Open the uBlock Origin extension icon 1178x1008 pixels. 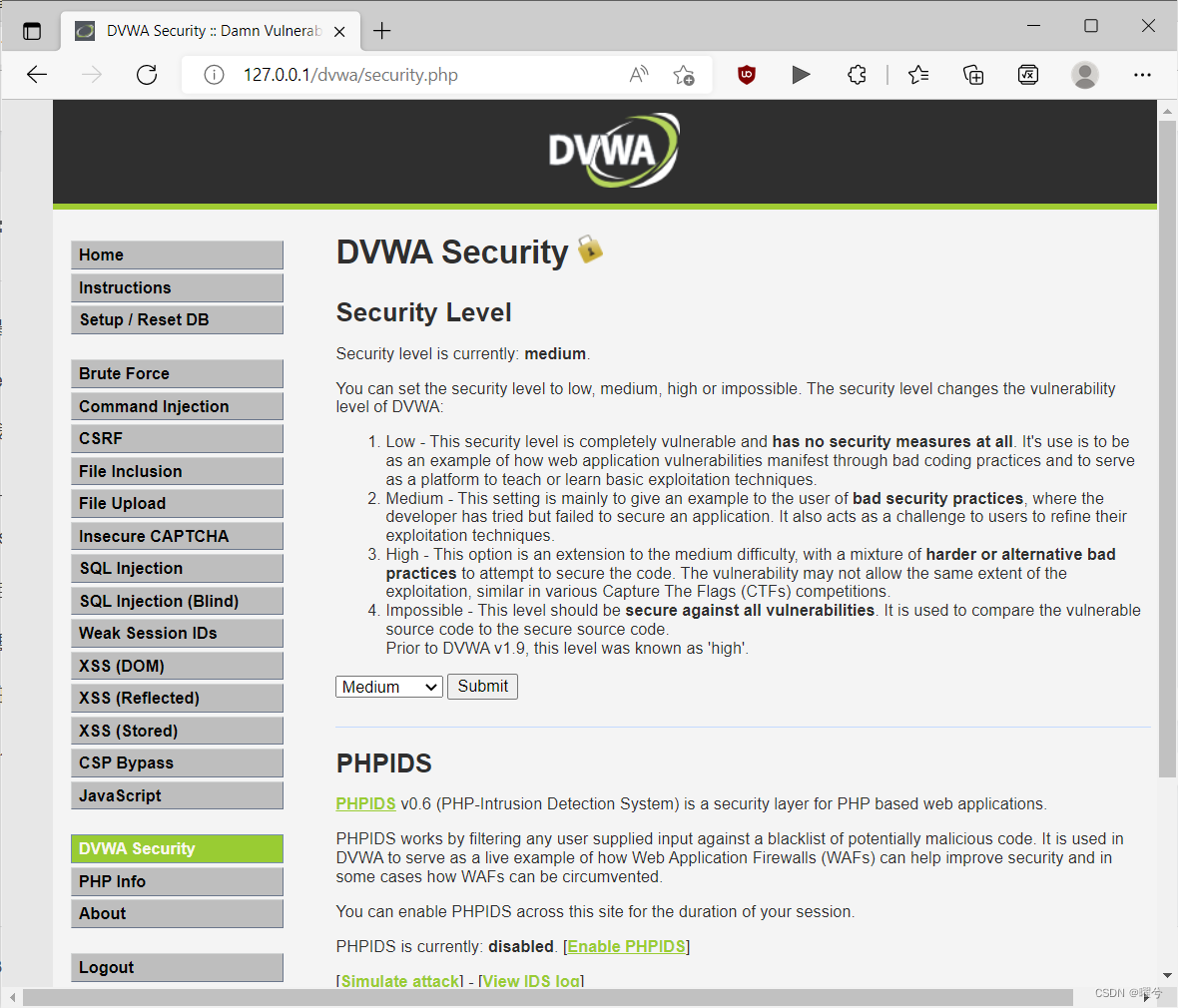(x=746, y=75)
